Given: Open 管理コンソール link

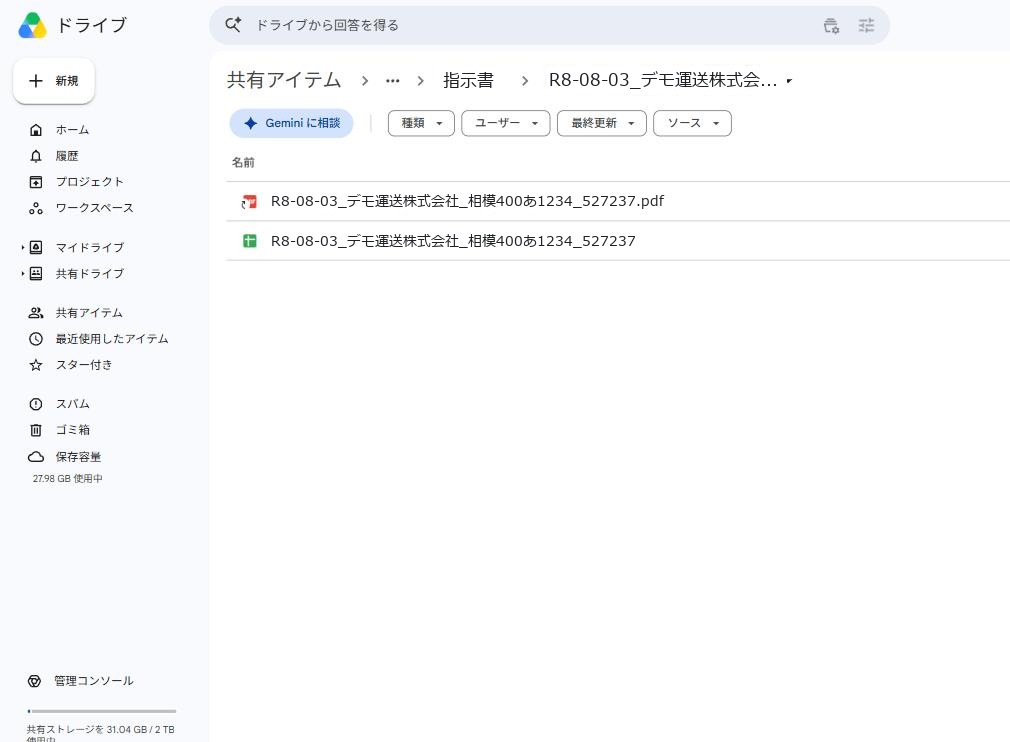Looking at the screenshot, I should (94, 681).
